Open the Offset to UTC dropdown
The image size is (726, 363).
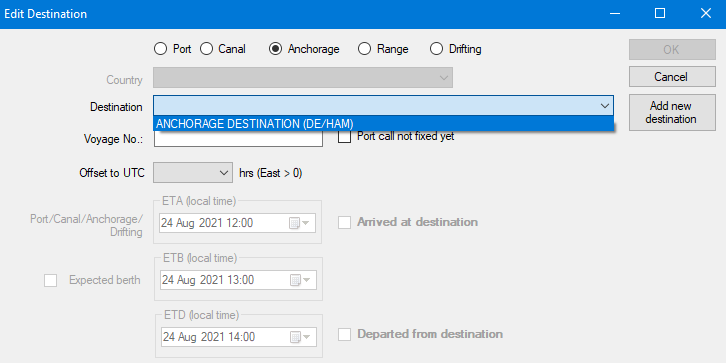[x=224, y=173]
